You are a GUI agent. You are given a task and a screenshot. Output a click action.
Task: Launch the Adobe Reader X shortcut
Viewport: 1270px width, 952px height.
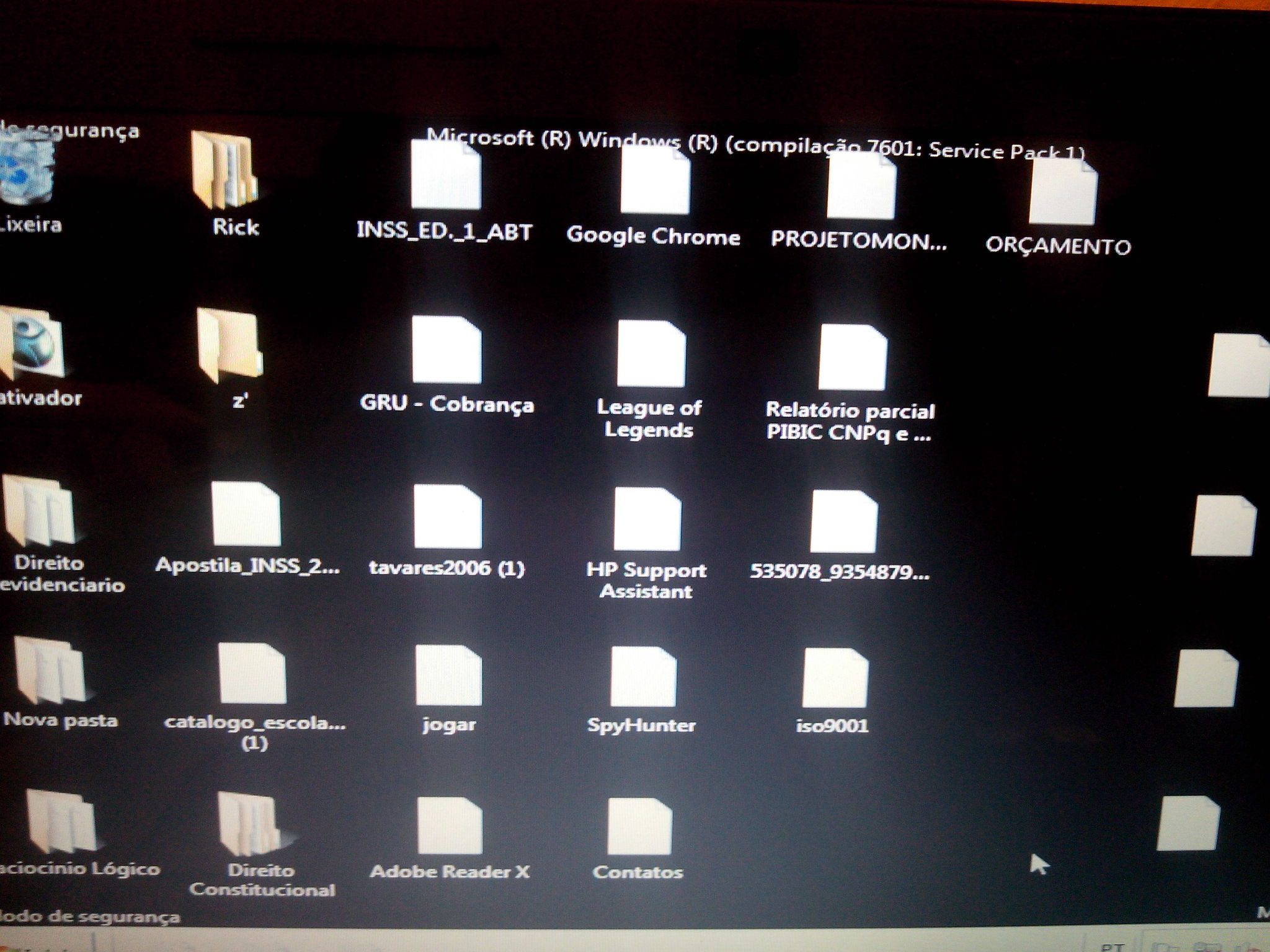(450, 826)
